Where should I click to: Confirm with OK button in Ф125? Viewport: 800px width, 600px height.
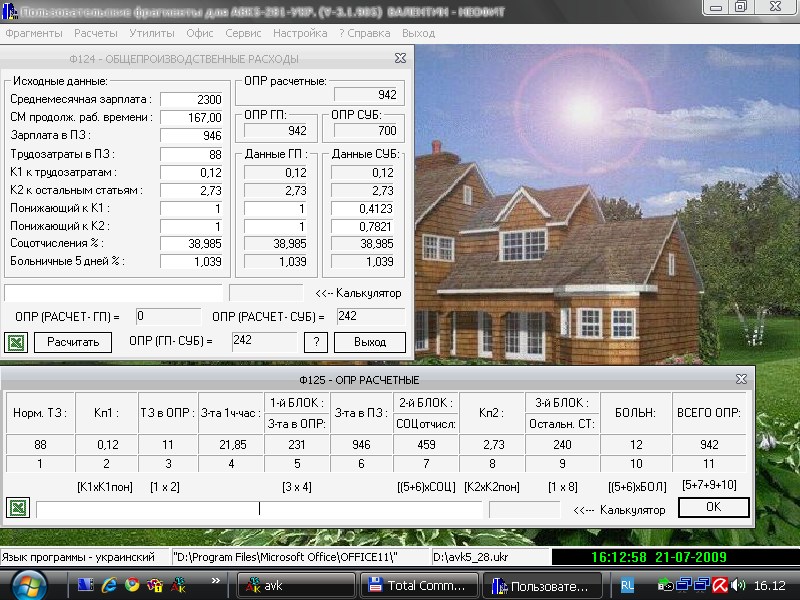click(x=713, y=507)
